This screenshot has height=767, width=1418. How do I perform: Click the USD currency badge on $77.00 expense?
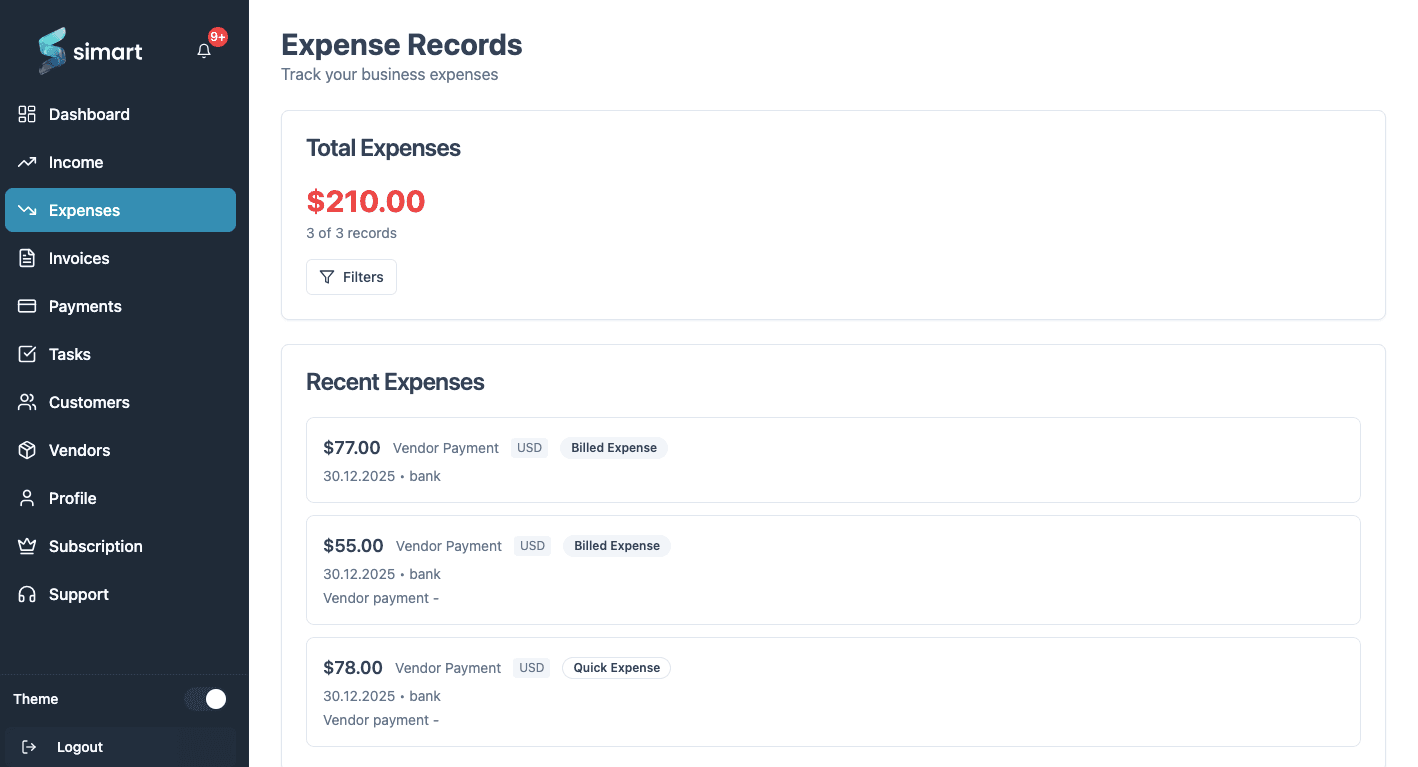tap(529, 447)
